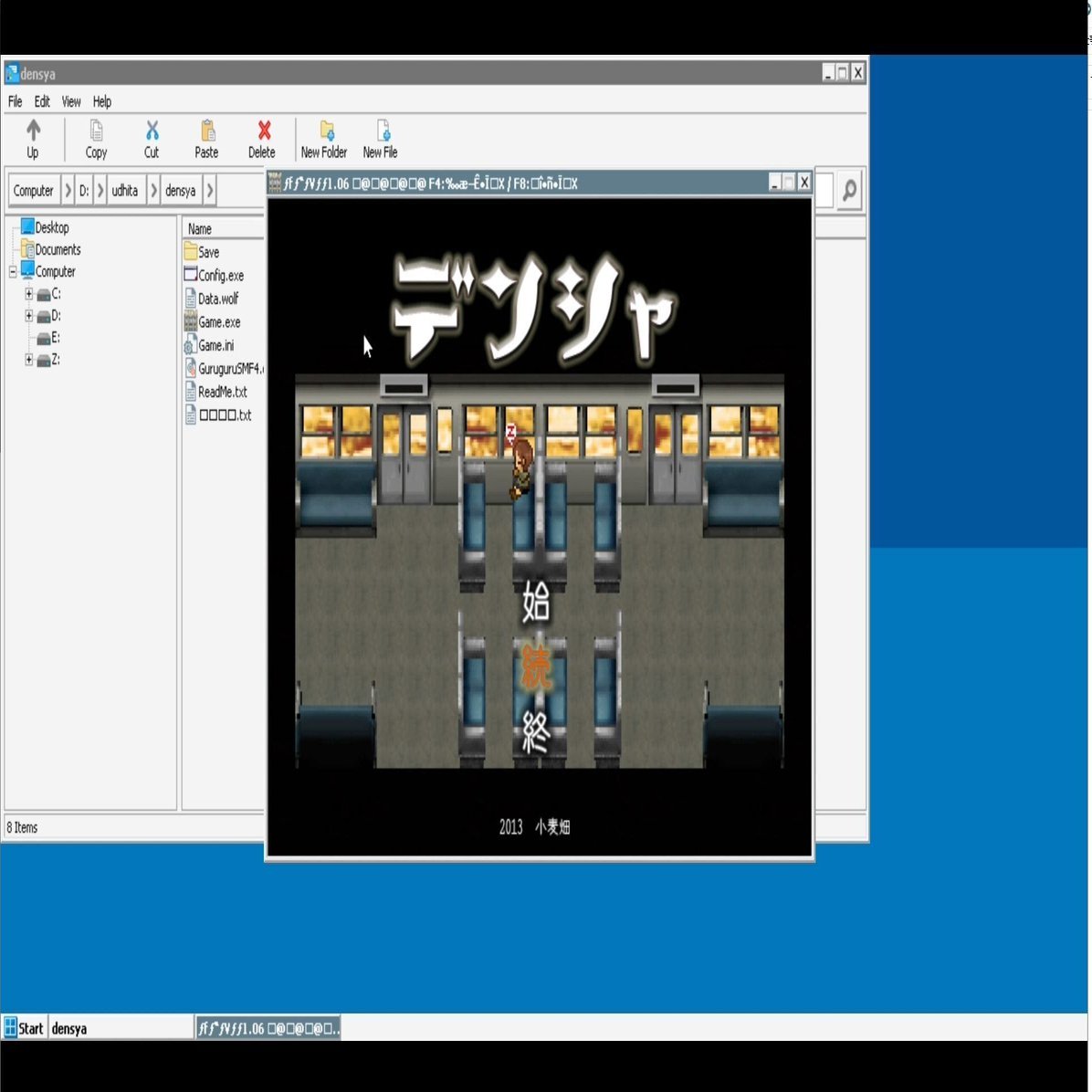Switch to densya taskbar window
The height and width of the screenshot is (1092, 1092).
(121, 1028)
